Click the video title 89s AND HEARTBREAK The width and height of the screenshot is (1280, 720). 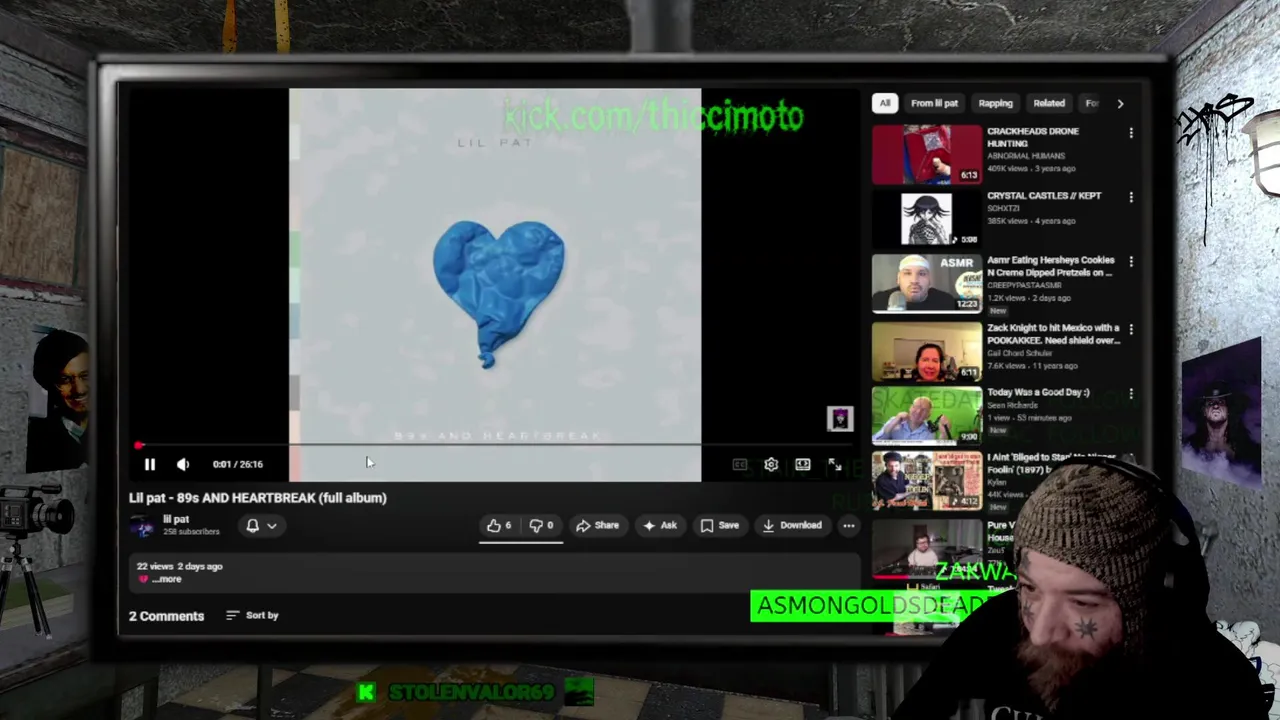pos(258,497)
